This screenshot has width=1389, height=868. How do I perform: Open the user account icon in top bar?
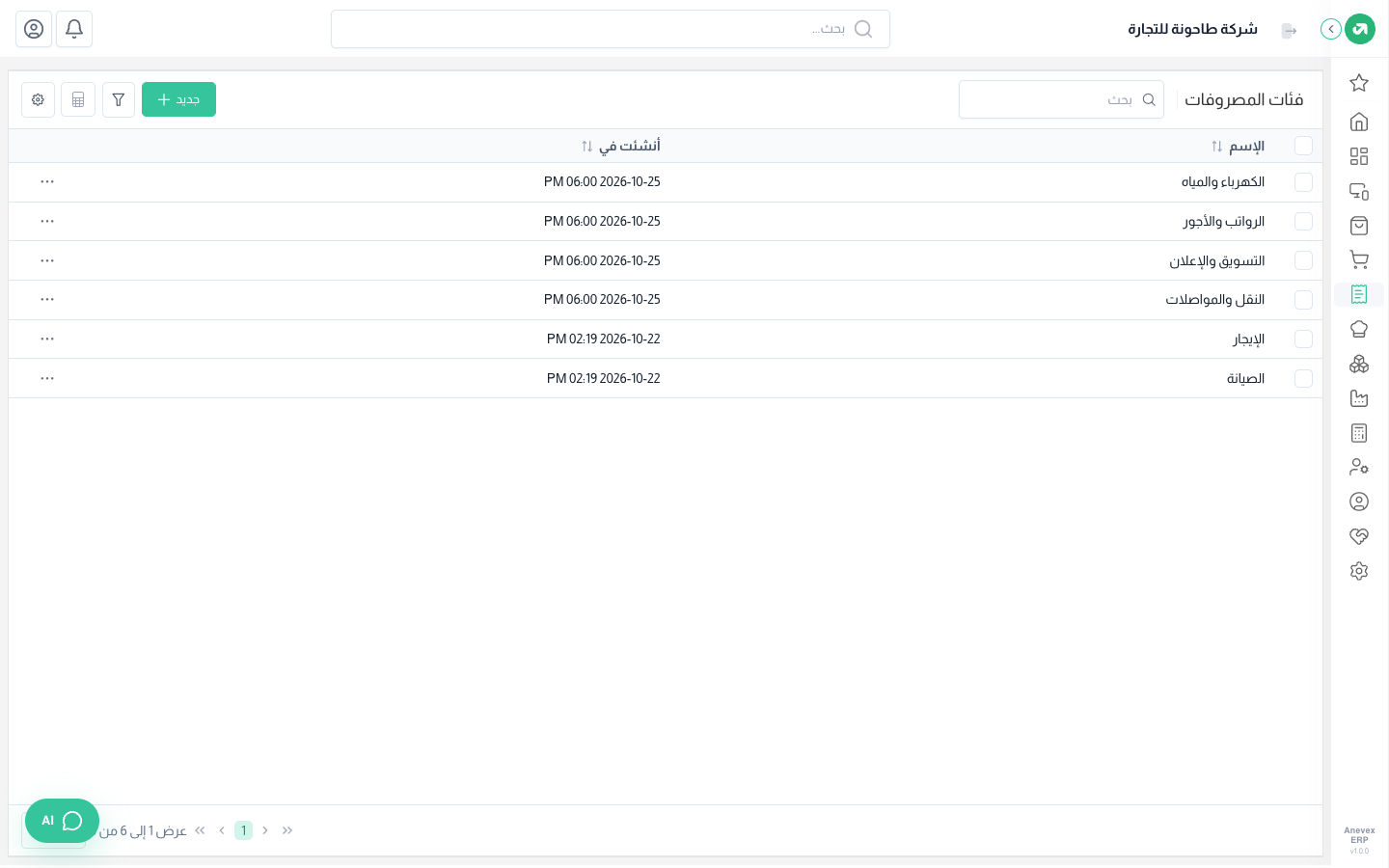(x=34, y=29)
